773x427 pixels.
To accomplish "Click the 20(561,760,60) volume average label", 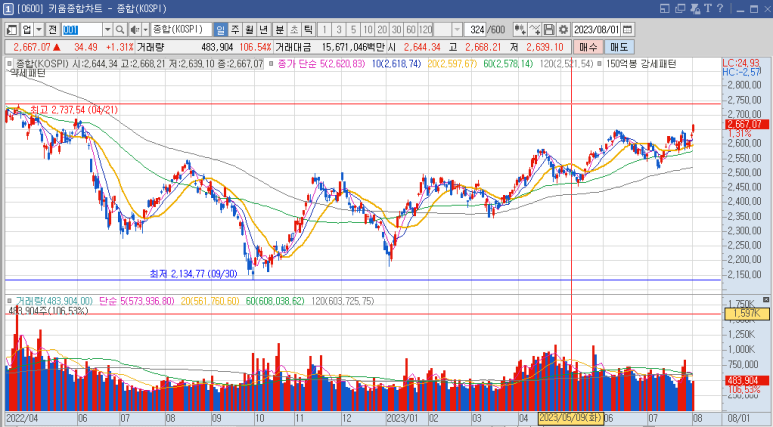I will tap(210, 301).
